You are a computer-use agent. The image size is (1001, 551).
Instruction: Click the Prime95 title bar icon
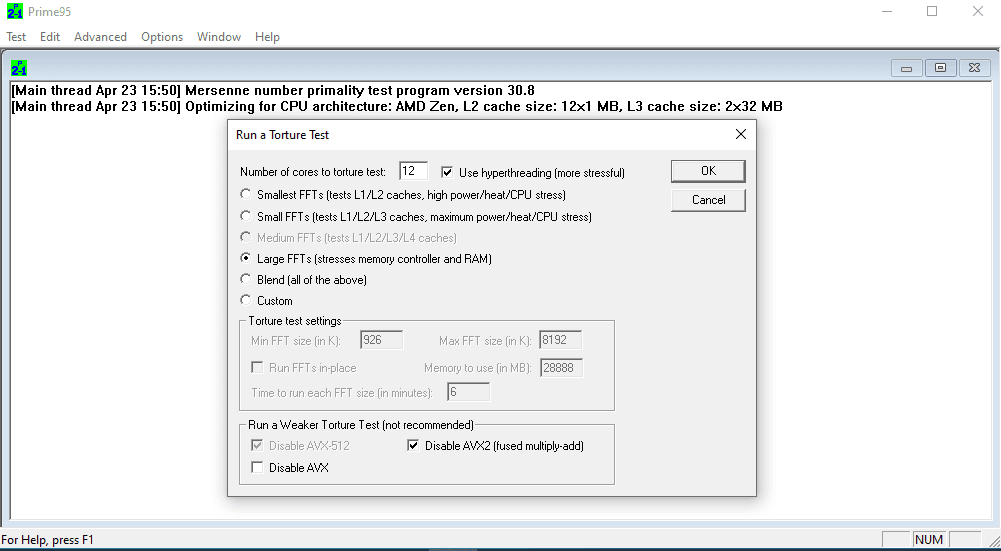pyautogui.click(x=15, y=11)
